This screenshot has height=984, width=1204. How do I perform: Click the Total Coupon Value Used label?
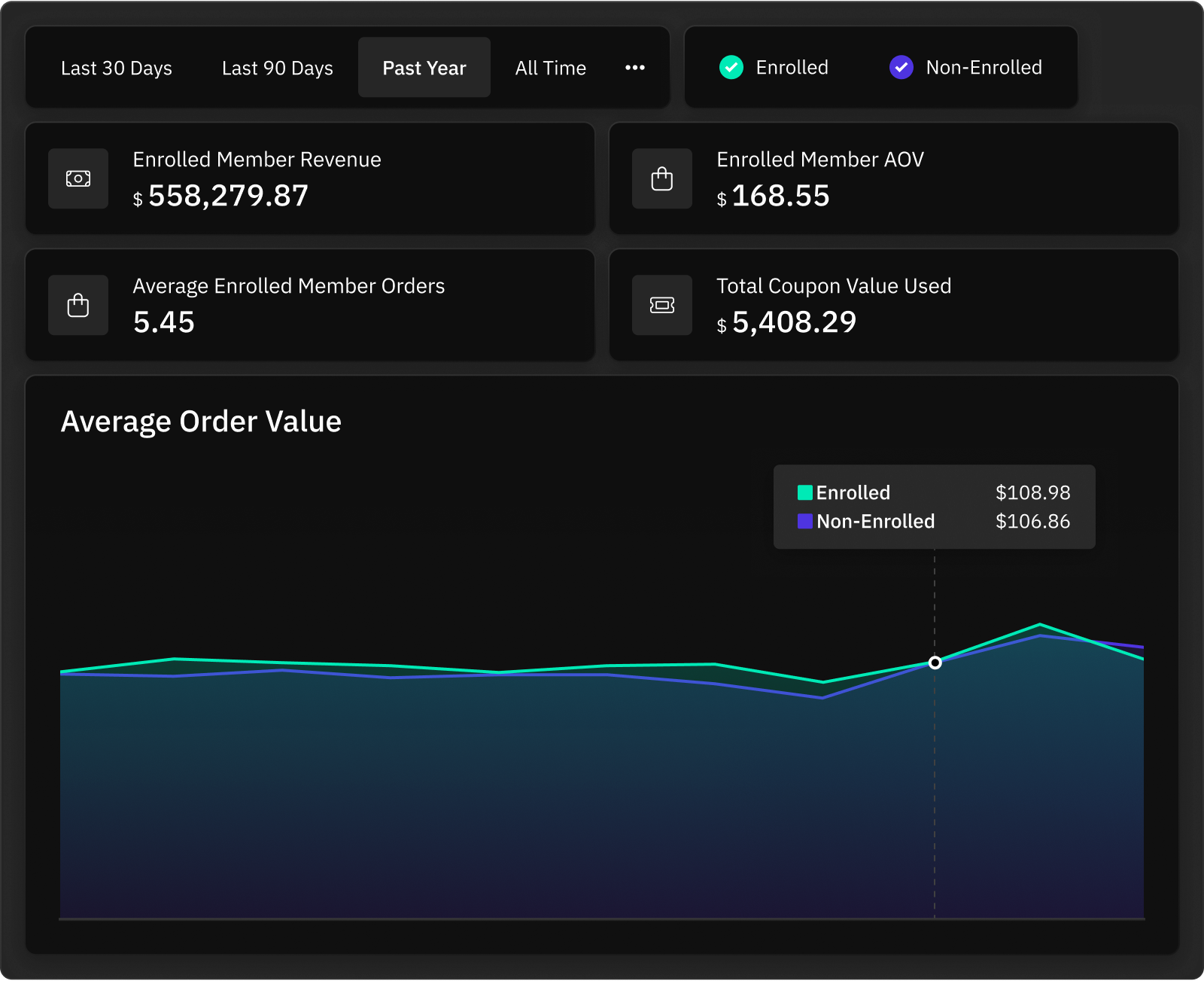point(834,287)
